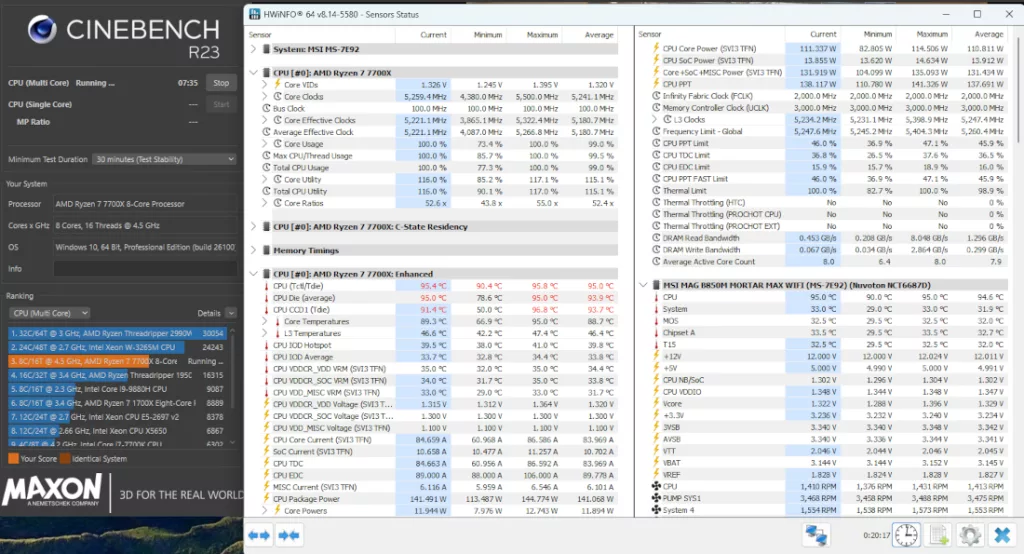Click the clock reset timer icon

click(x=906, y=535)
